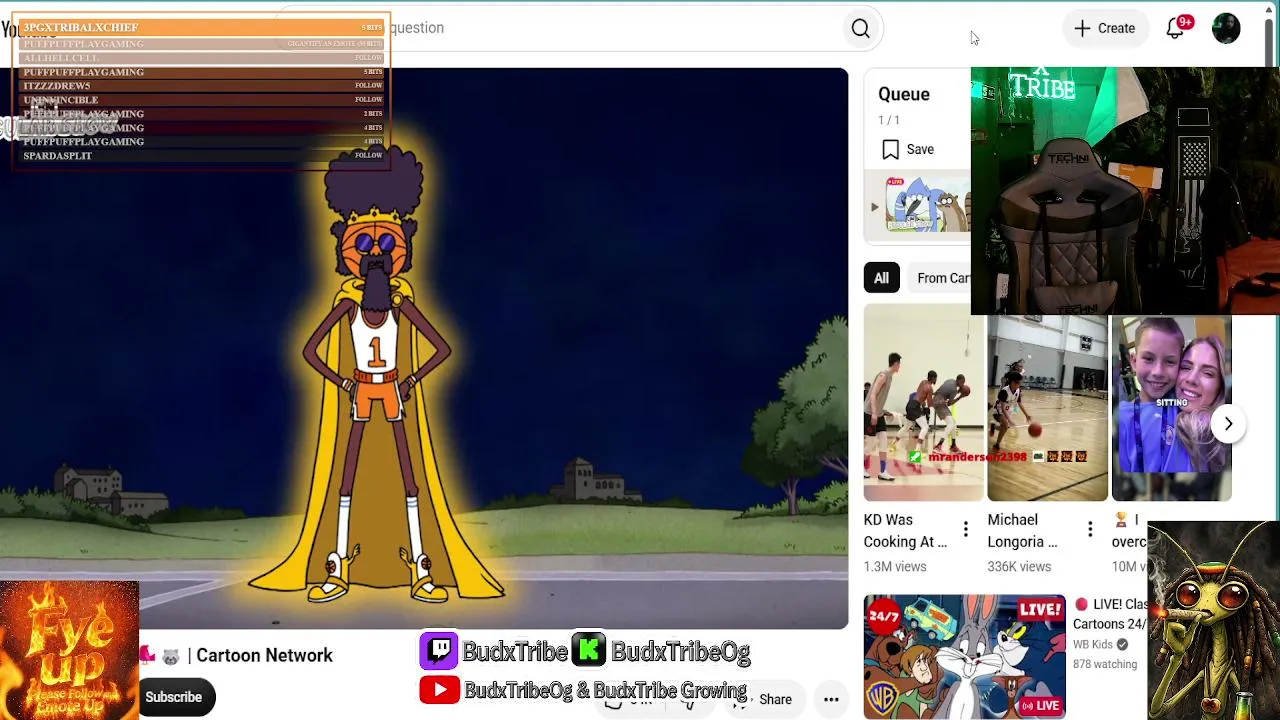Open the WB Kids channel link
Image resolution: width=1280 pixels, height=720 pixels.
(1100, 645)
